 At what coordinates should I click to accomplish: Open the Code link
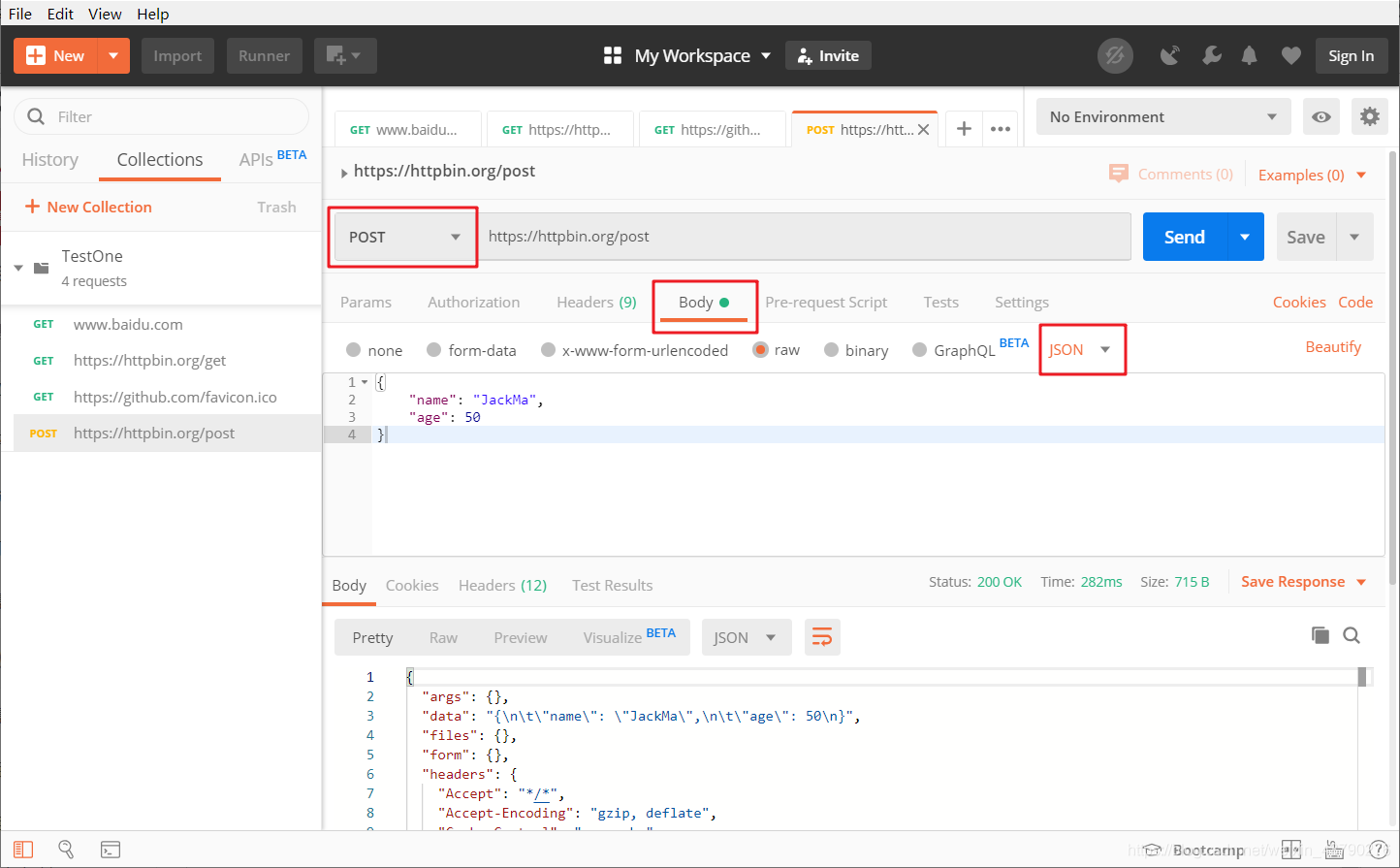(x=1355, y=303)
